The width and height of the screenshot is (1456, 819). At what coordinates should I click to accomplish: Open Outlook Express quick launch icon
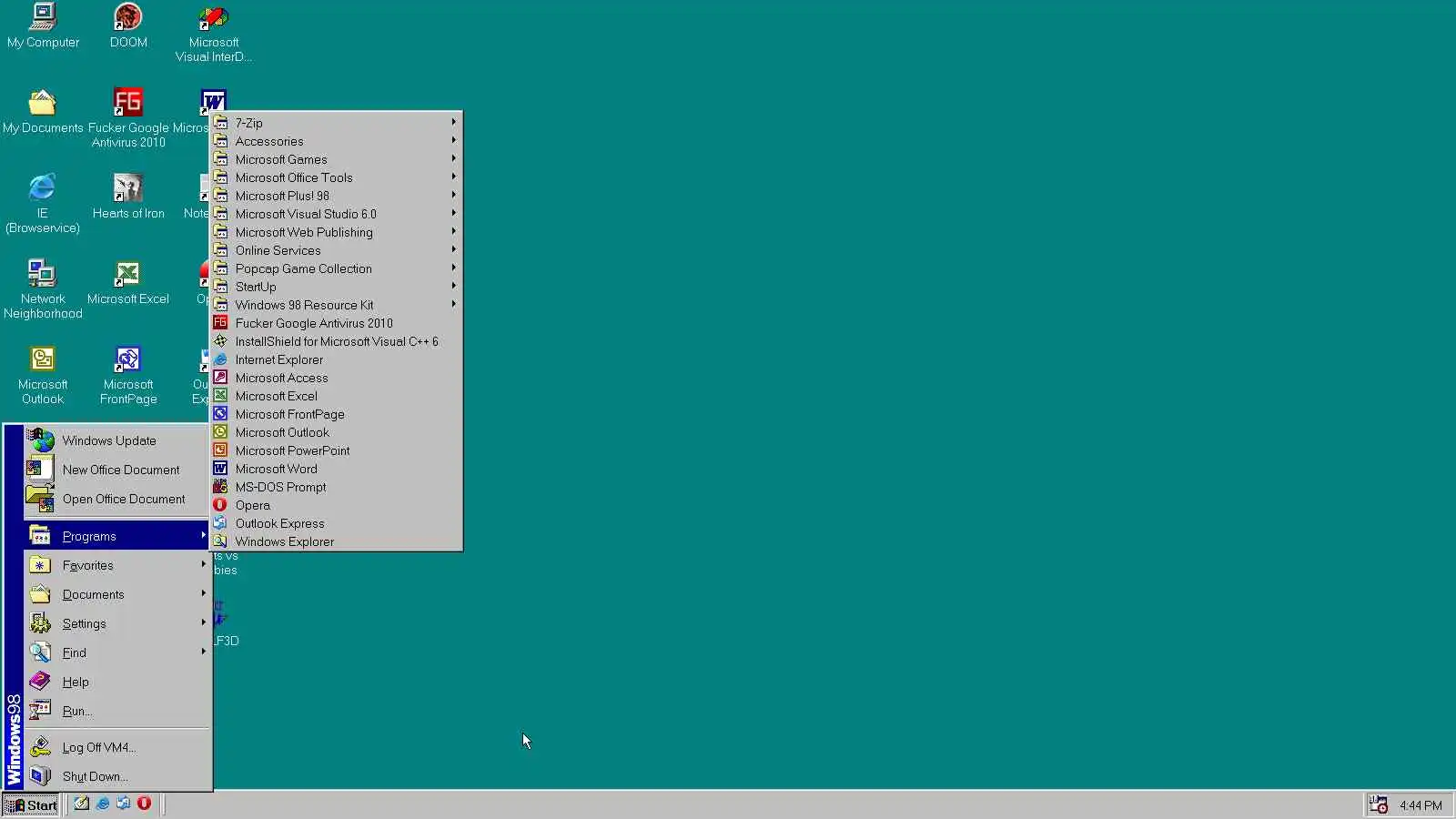click(123, 804)
